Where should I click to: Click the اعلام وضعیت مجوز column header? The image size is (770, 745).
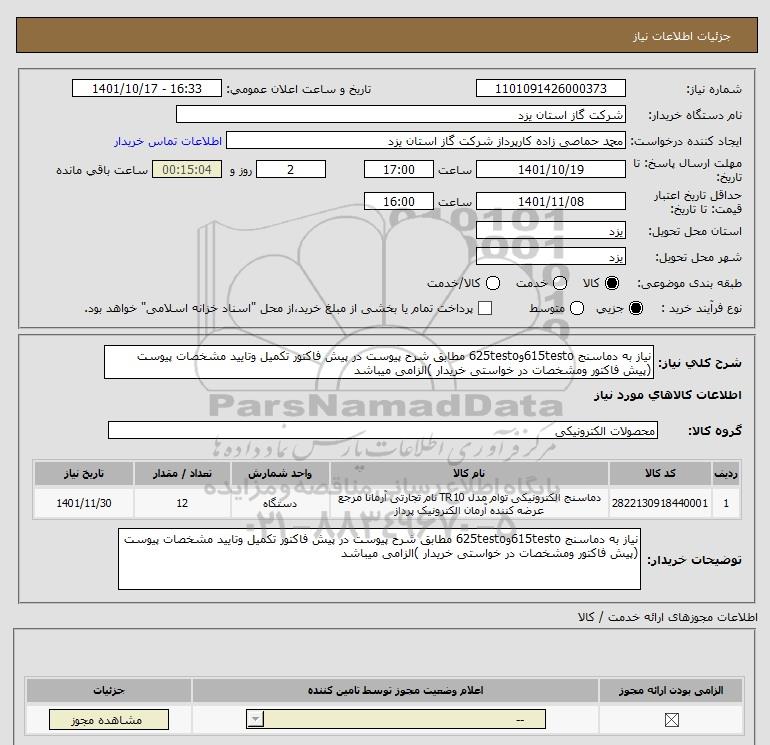pos(395,690)
